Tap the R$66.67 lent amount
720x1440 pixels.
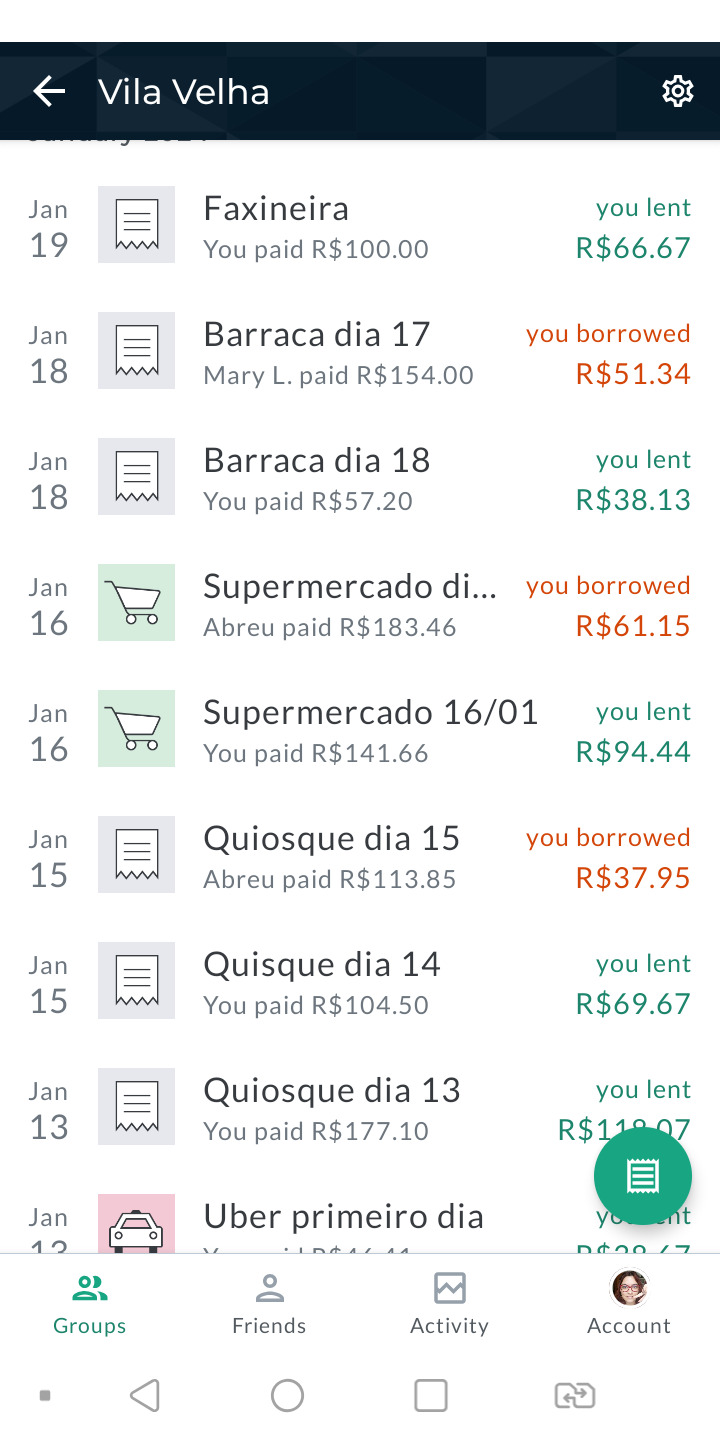633,248
